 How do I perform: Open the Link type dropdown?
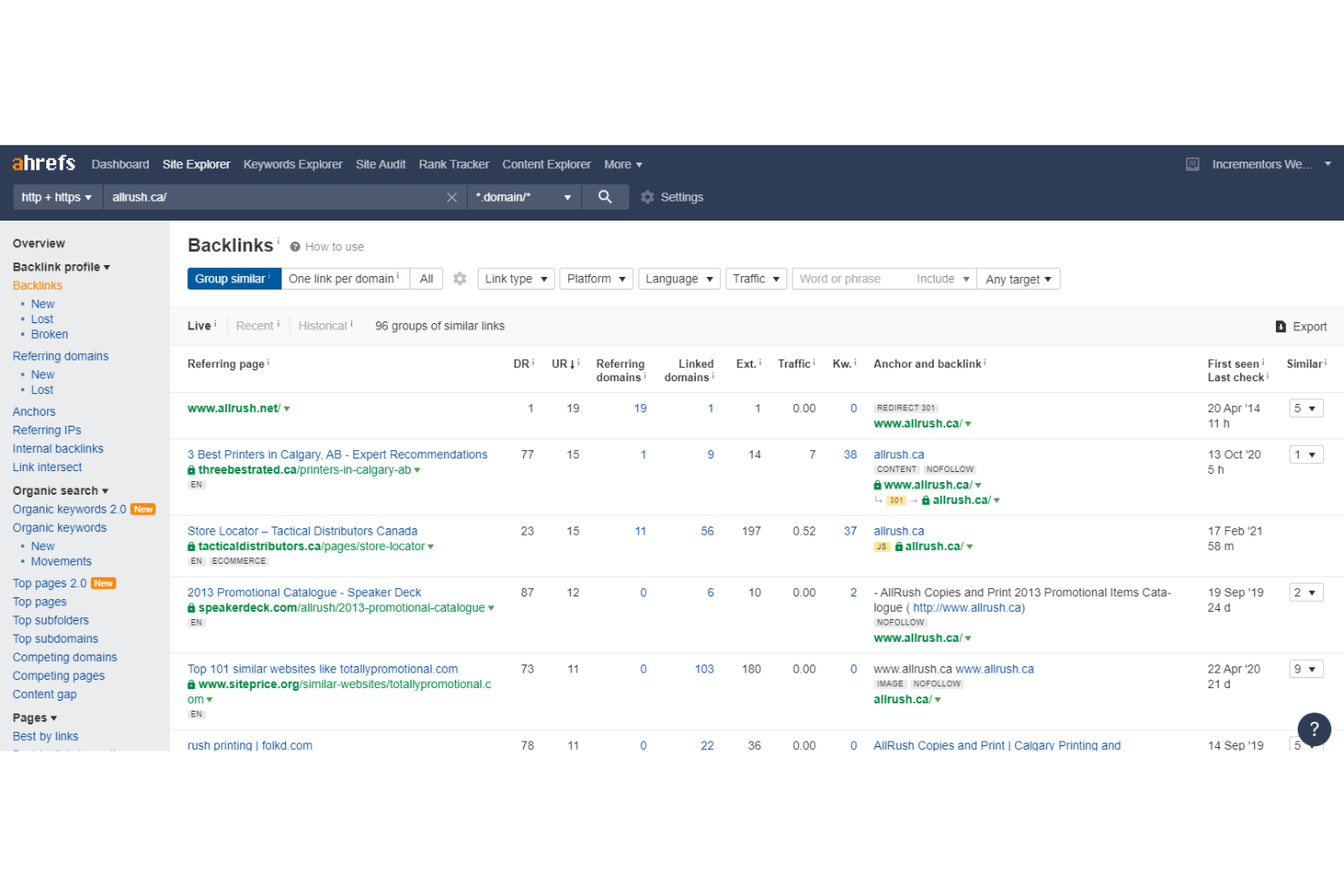[x=516, y=279]
